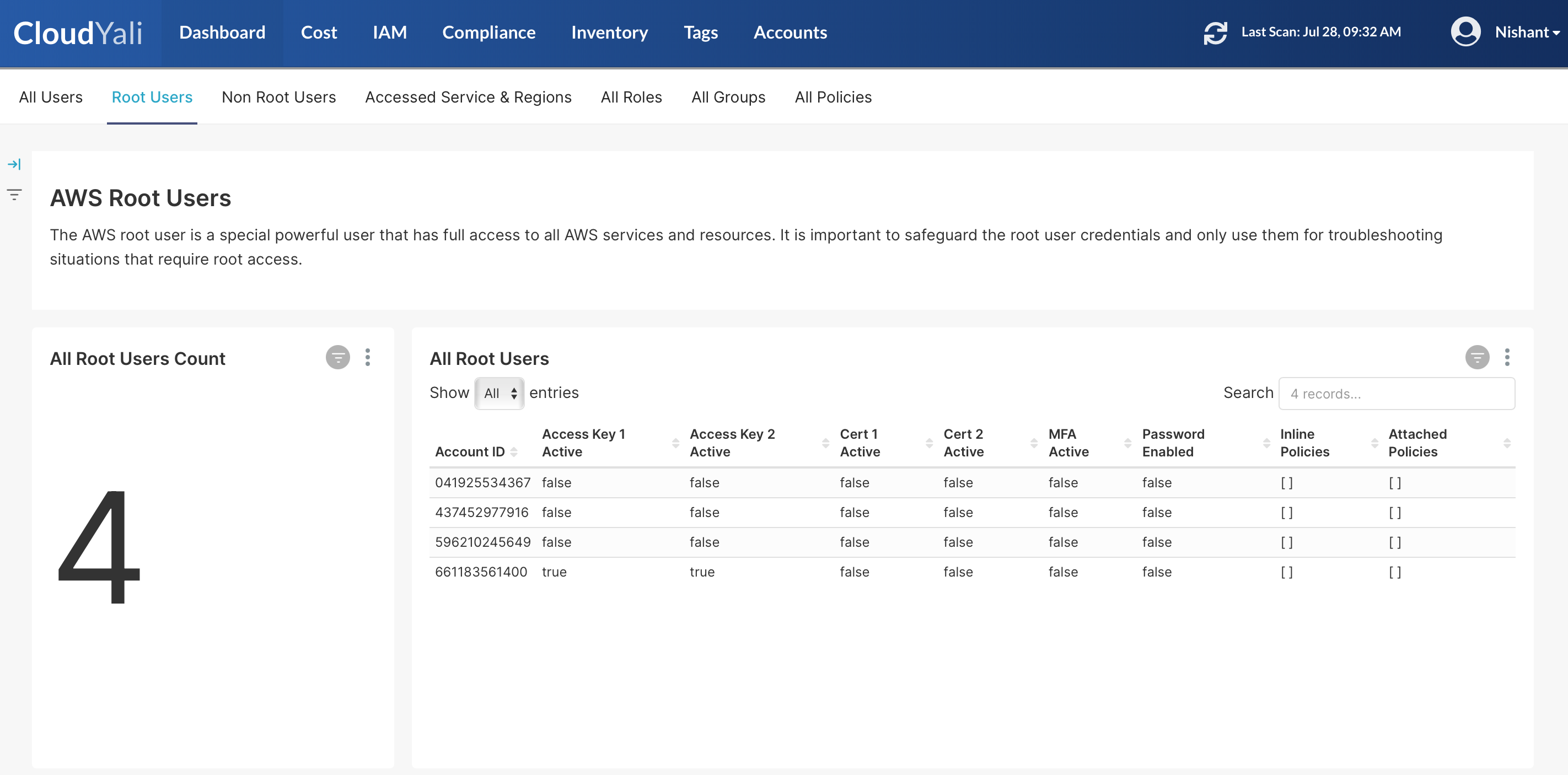Screen dimensions: 1568x775
Task: Toggle sort on the Account ID column
Action: tap(514, 452)
